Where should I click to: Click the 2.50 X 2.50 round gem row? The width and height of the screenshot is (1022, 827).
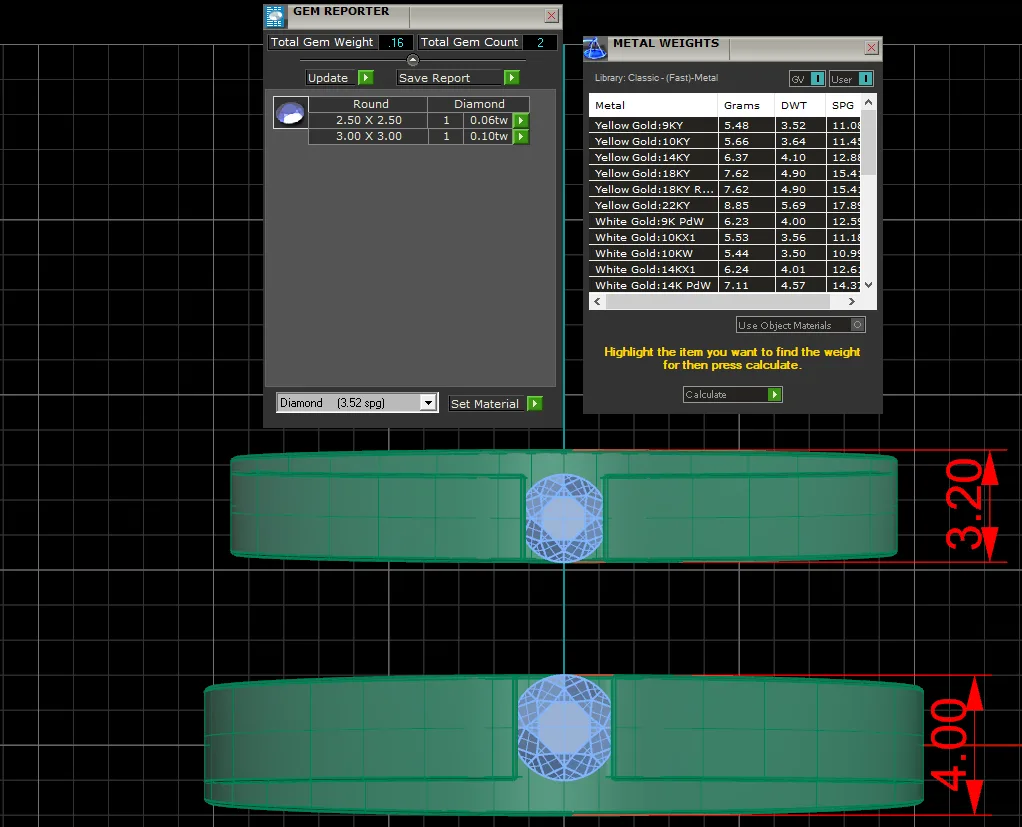point(418,121)
